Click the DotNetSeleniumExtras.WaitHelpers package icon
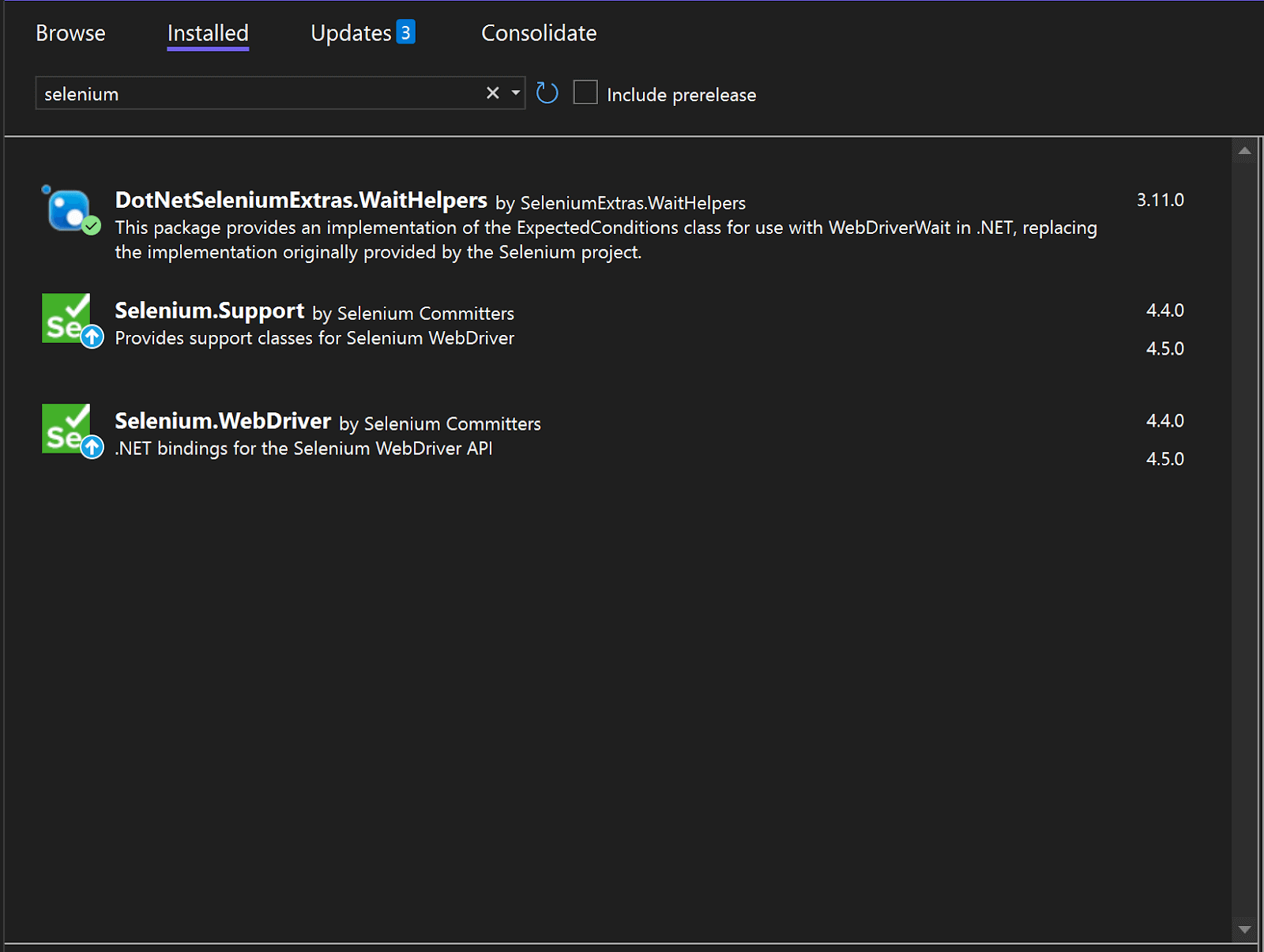This screenshot has width=1264, height=952. coord(70,209)
